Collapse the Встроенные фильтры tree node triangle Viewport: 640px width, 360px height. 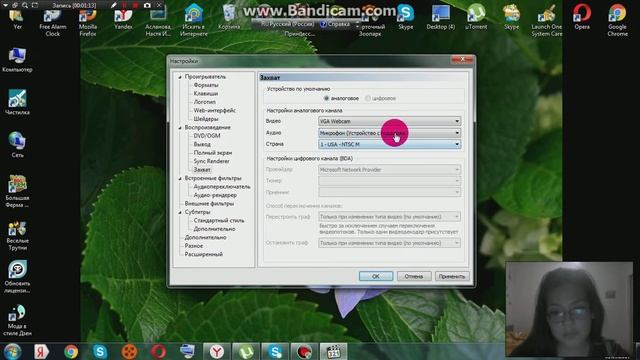180,178
